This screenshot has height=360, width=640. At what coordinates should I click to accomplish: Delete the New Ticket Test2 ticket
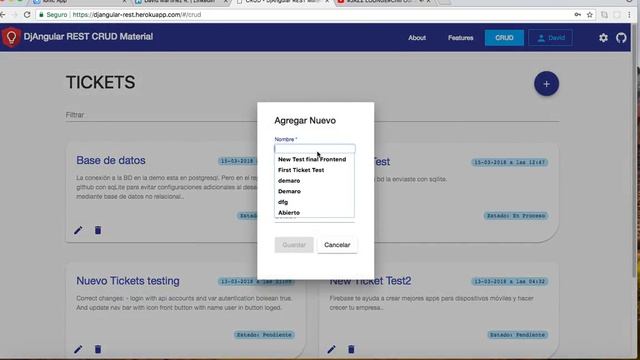tap(351, 349)
